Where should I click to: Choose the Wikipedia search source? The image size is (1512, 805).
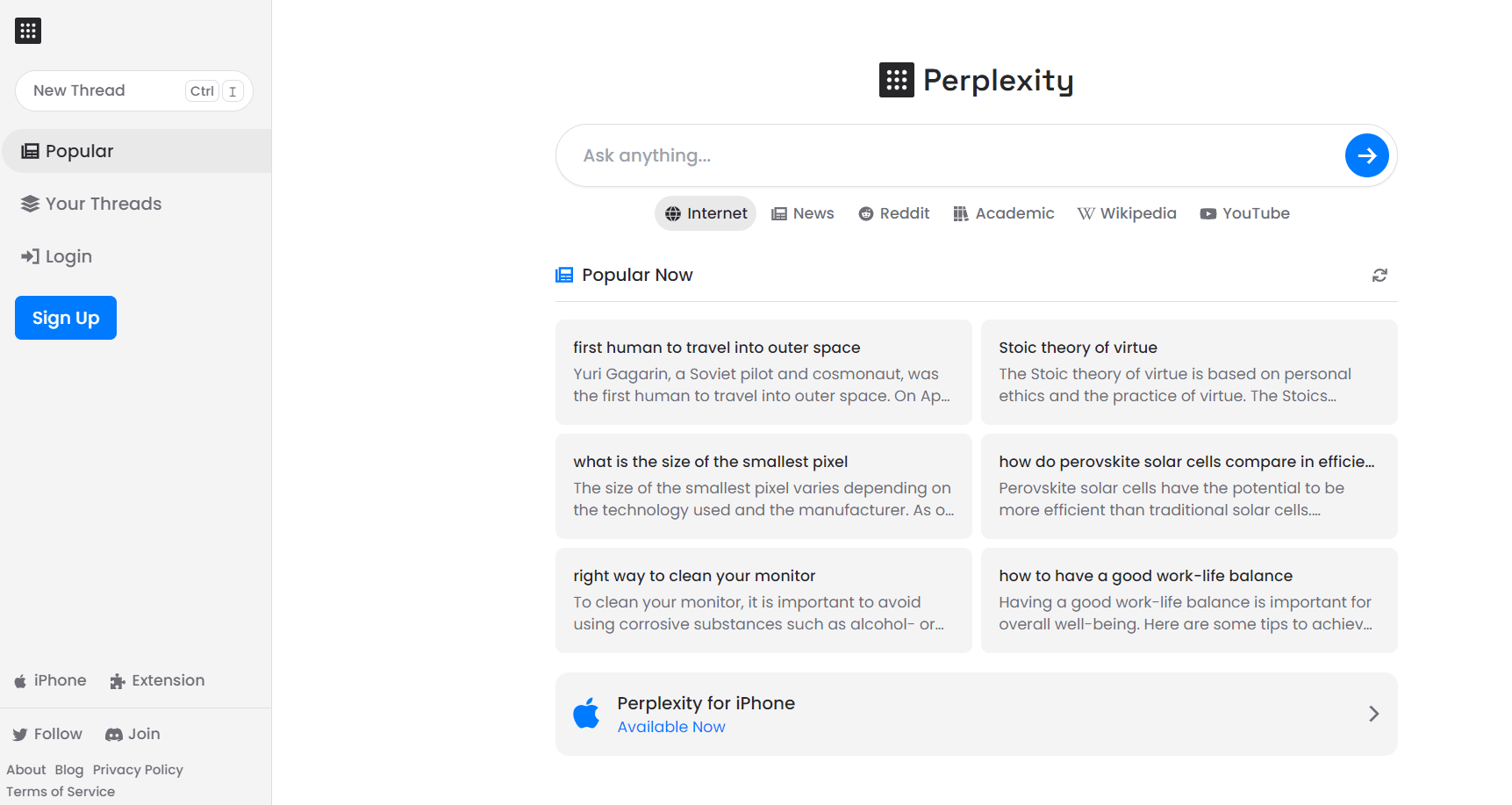(x=1127, y=212)
